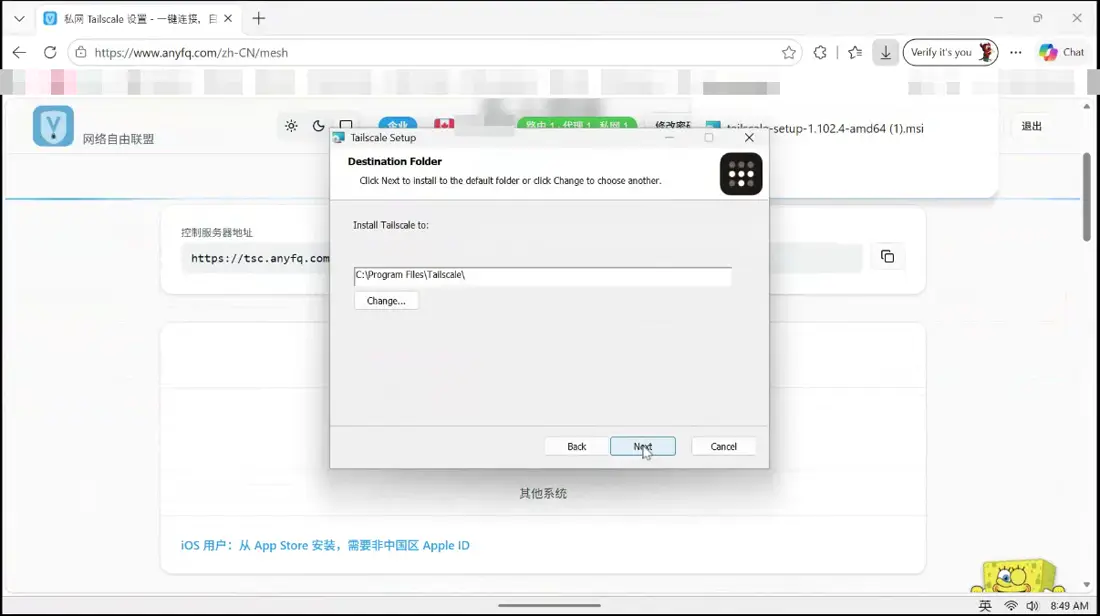Add this page to favorites star

coord(789,53)
